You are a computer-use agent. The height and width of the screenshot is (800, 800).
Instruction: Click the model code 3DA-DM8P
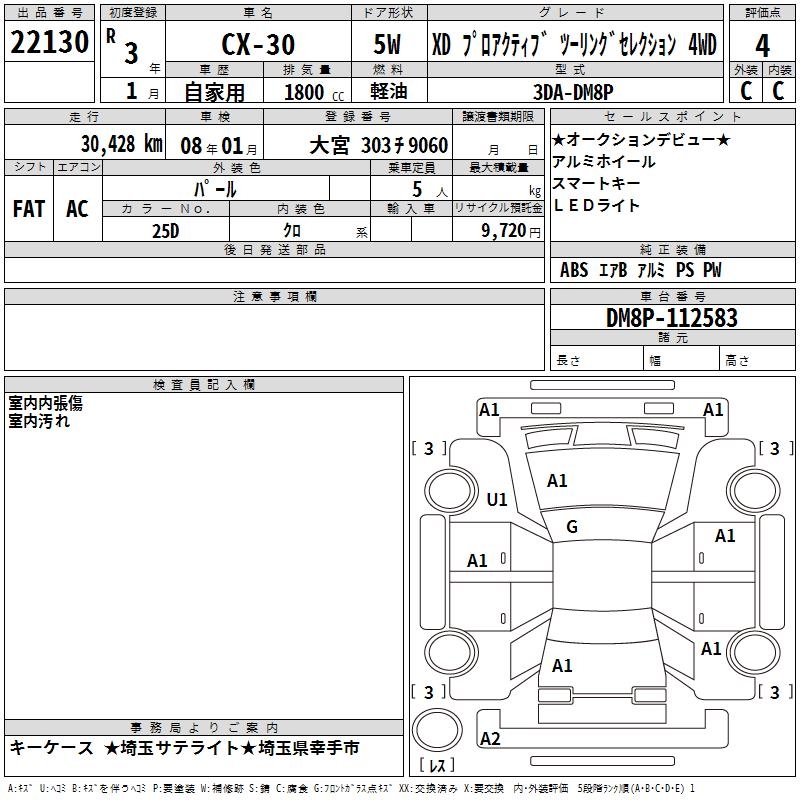pyautogui.click(x=573, y=92)
